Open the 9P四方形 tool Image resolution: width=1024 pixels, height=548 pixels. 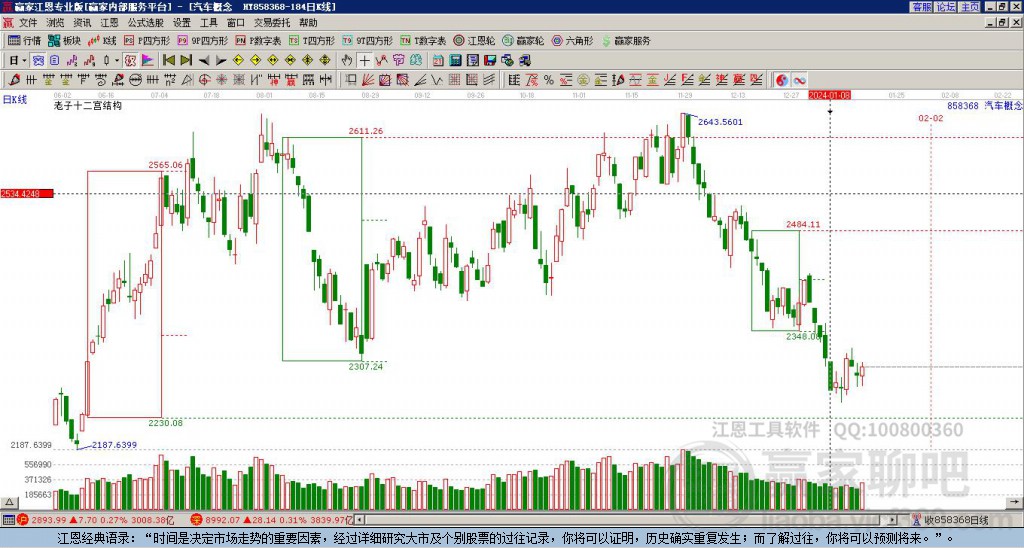click(202, 40)
